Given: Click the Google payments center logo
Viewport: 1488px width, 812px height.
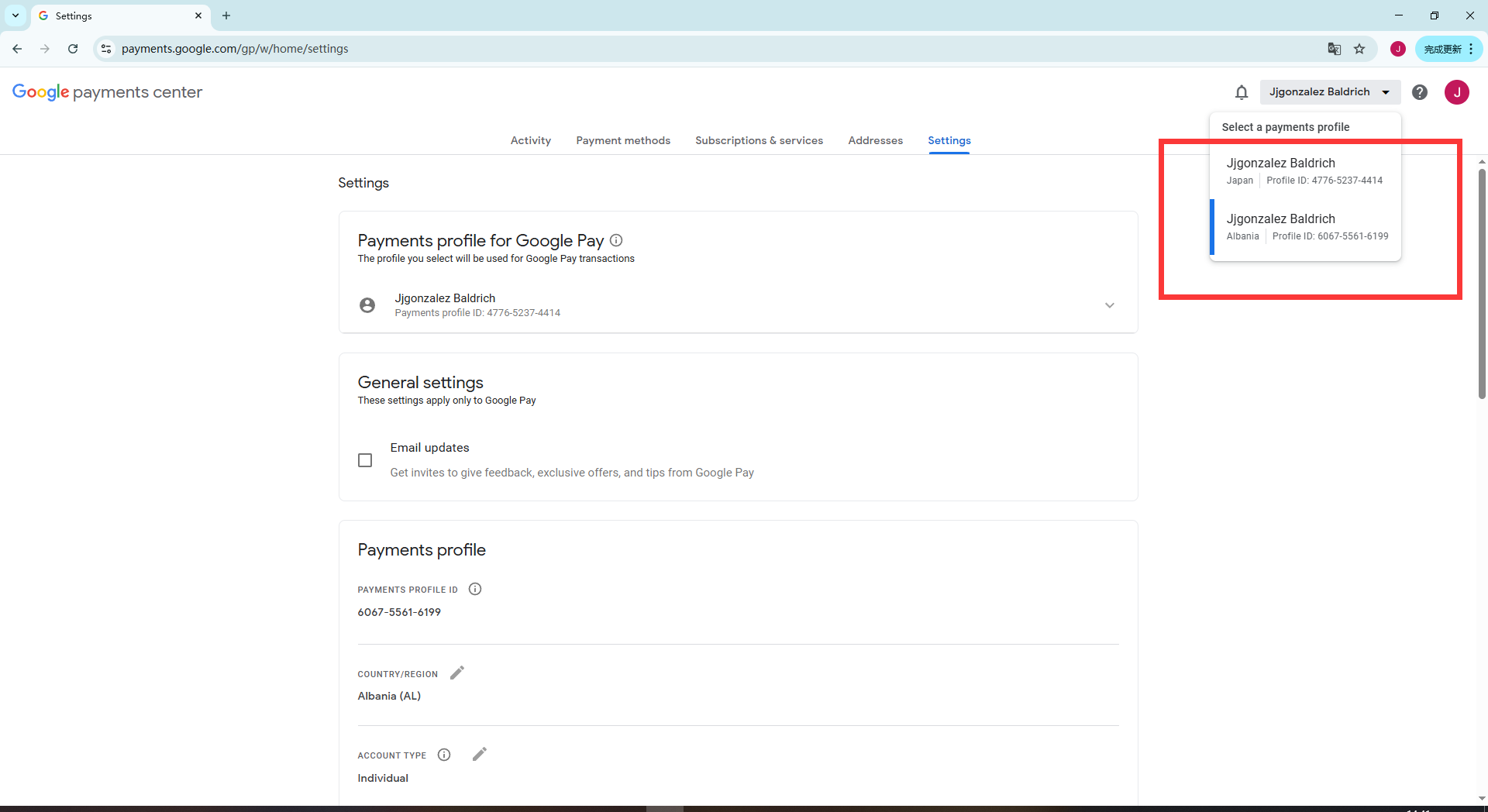Looking at the screenshot, I should tap(107, 92).
